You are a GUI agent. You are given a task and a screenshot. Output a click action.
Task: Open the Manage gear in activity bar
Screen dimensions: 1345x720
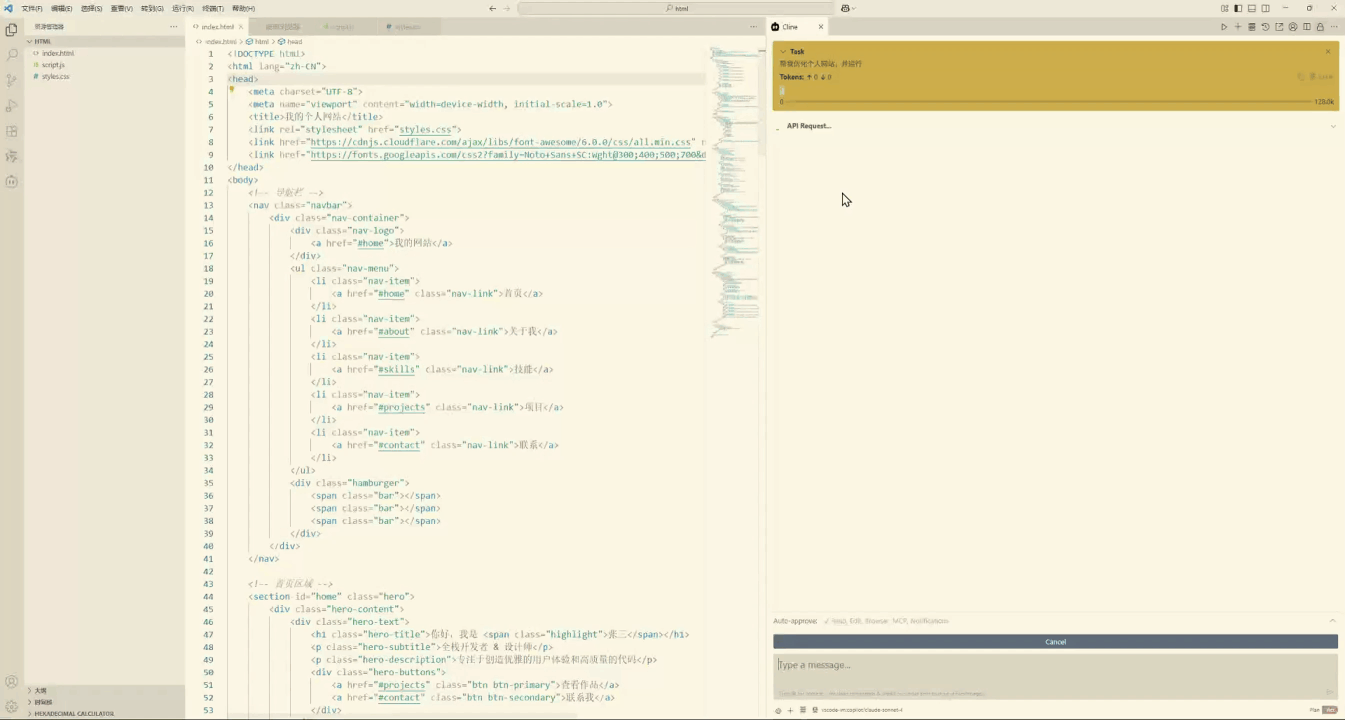(12, 706)
